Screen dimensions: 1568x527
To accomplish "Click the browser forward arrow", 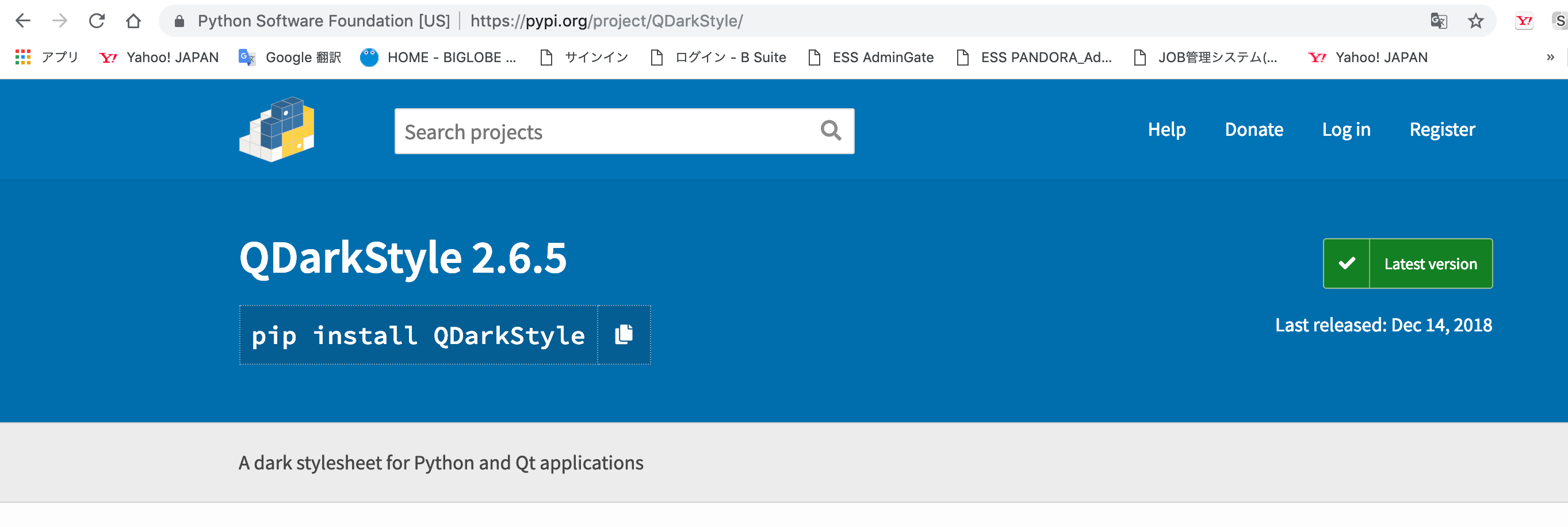I will pos(60,21).
